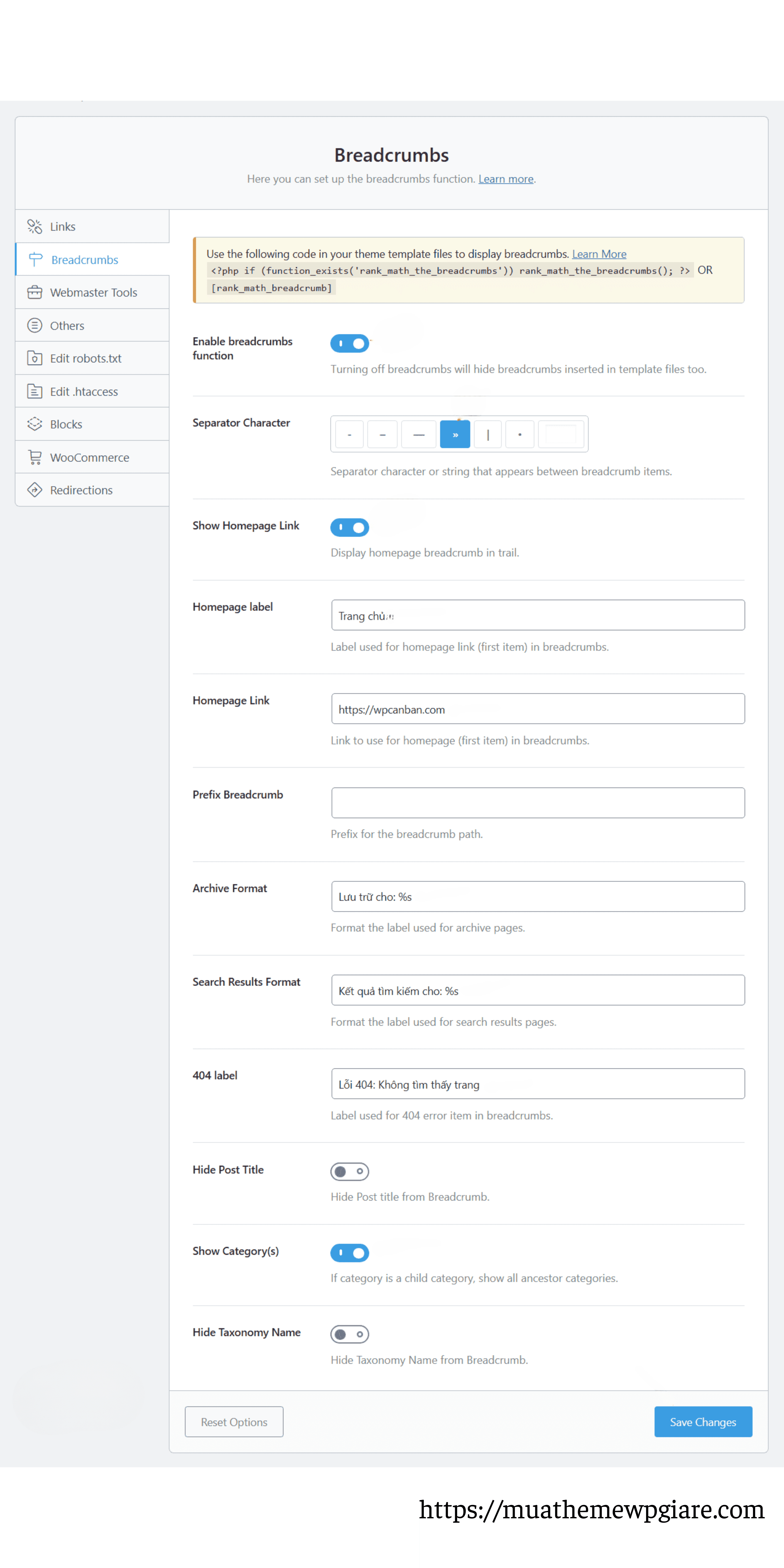The width and height of the screenshot is (784, 1568).
Task: Click the Links sidebar icon
Action: pyautogui.click(x=35, y=226)
